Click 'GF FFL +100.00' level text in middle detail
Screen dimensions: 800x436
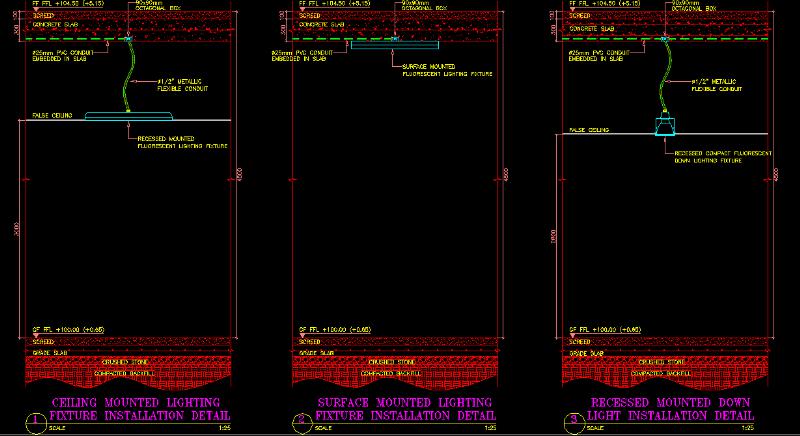(x=334, y=329)
